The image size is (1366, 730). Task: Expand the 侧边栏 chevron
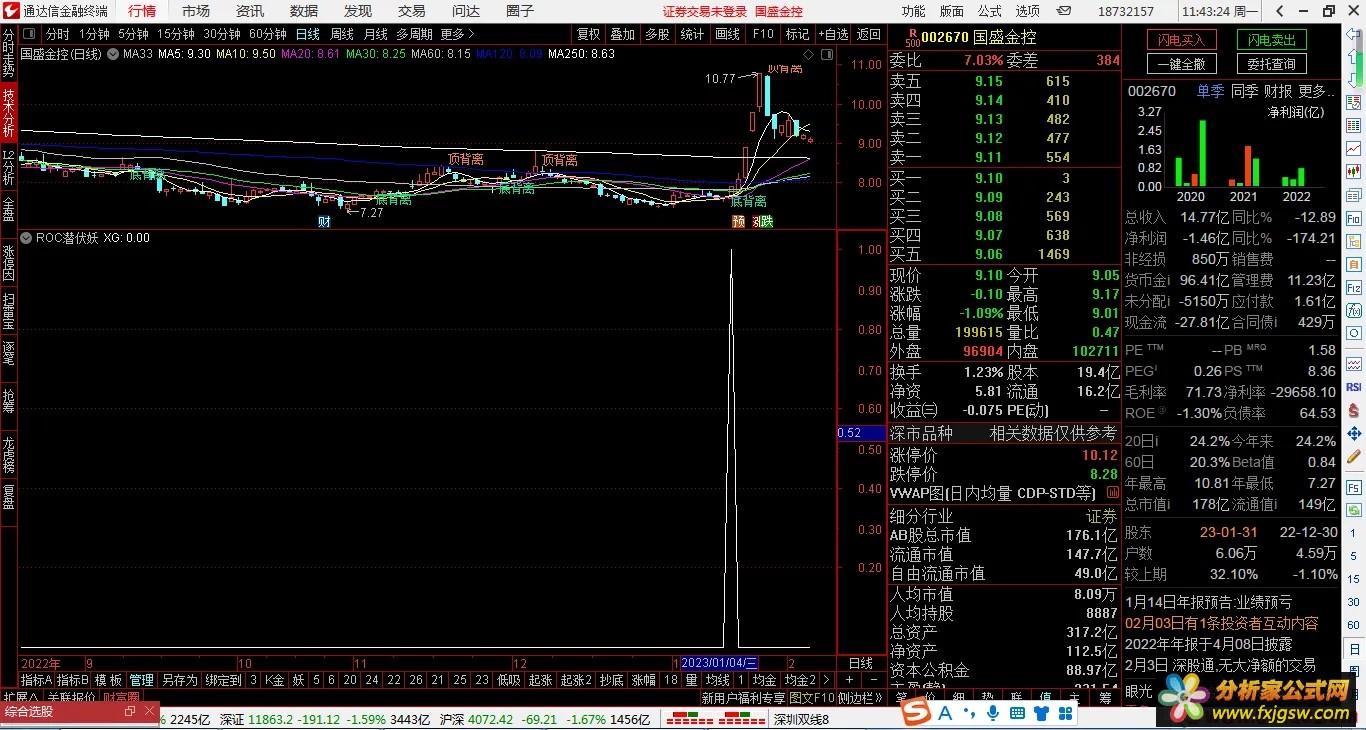877,698
